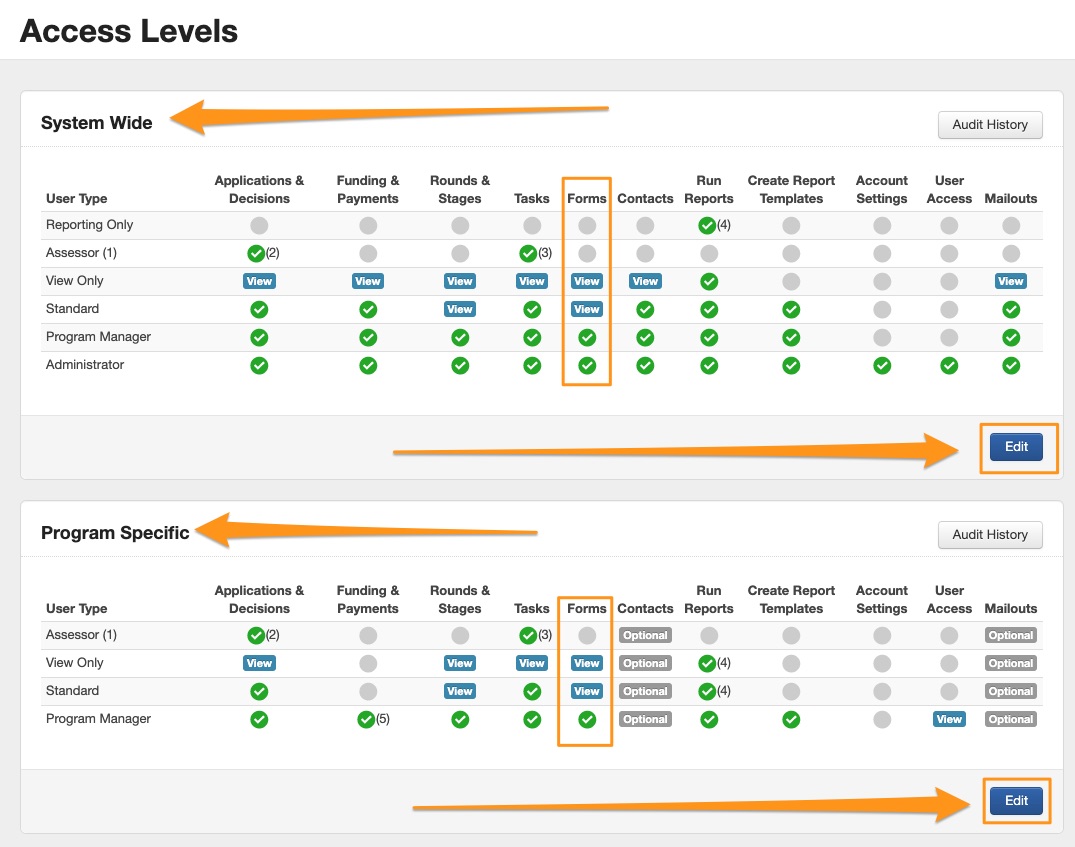
Task: Click grey circle for Program Specific Assessor Forms
Action: click(x=587, y=635)
